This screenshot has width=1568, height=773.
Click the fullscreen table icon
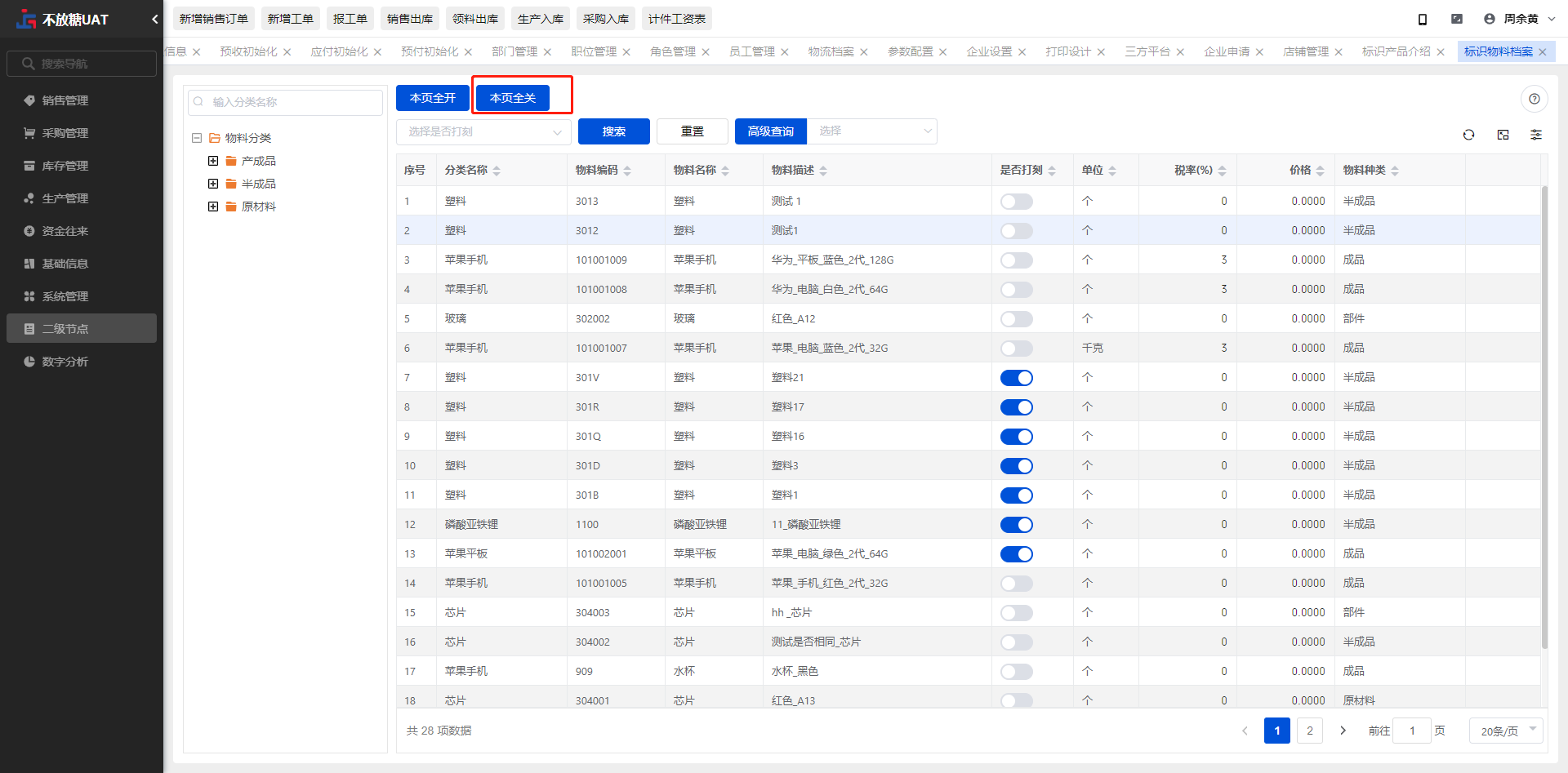pos(1503,135)
